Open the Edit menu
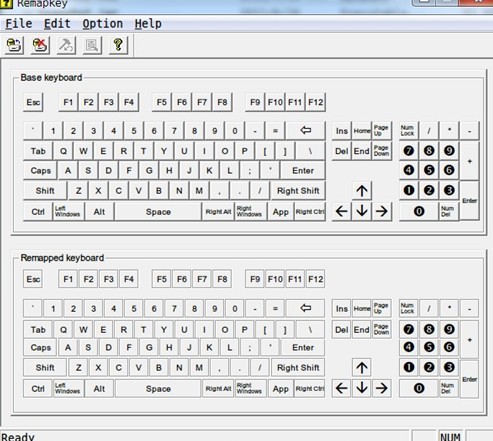The width and height of the screenshot is (493, 441). click(x=57, y=24)
